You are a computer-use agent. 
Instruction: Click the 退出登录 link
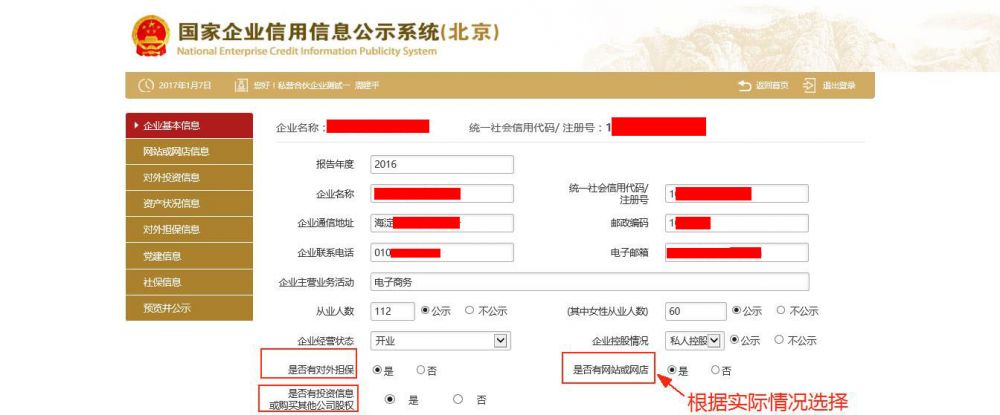point(838,86)
